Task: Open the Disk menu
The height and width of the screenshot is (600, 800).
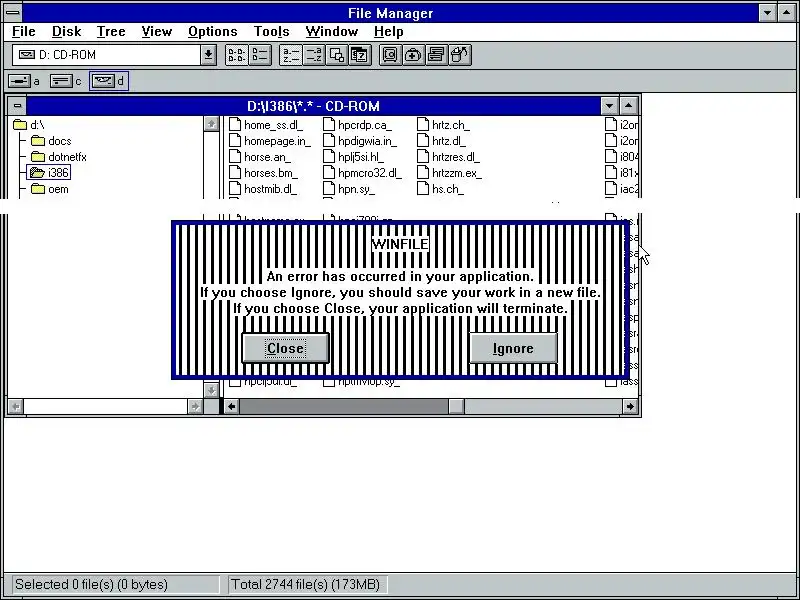Action: point(66,32)
